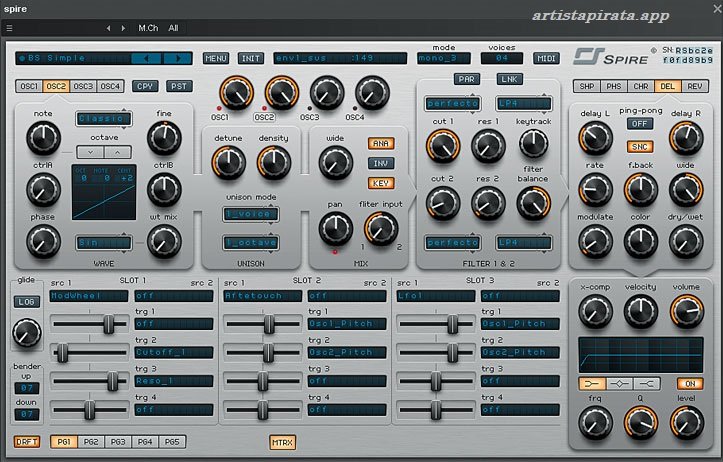Toggle the LOG glide button

(26, 302)
